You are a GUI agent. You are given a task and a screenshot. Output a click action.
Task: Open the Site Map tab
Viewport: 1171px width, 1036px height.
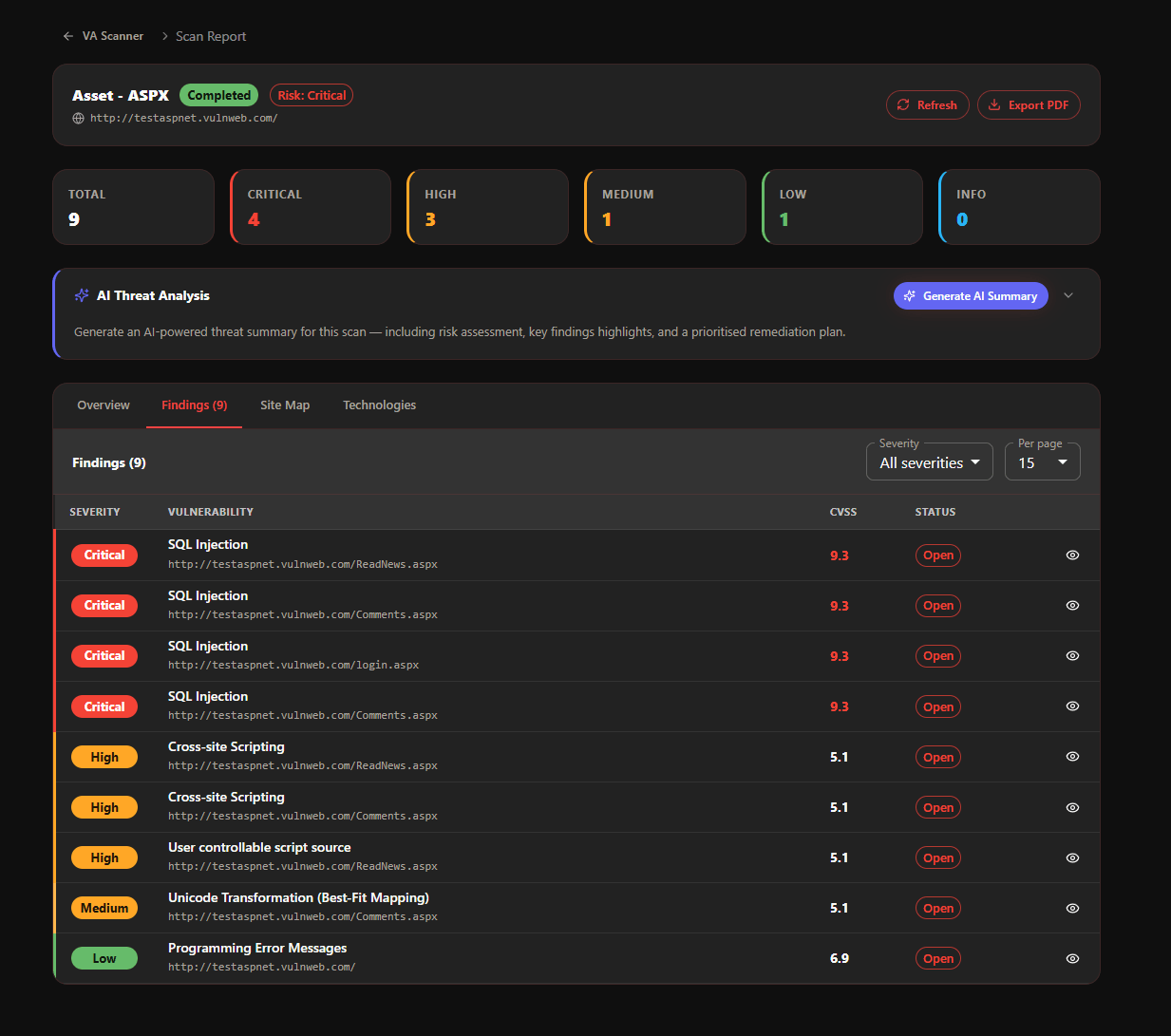tap(285, 405)
